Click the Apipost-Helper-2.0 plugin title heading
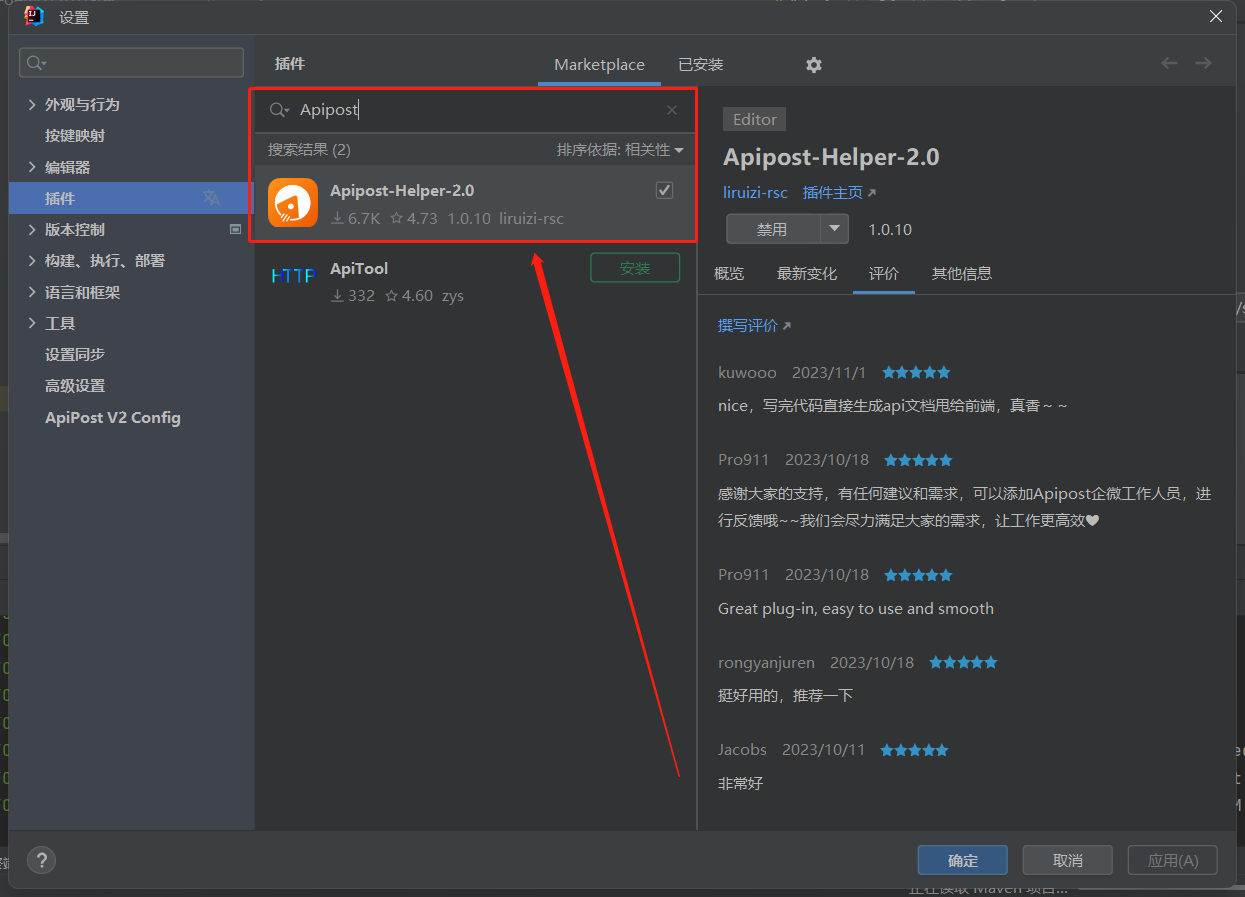This screenshot has height=897, width=1245. coord(831,157)
